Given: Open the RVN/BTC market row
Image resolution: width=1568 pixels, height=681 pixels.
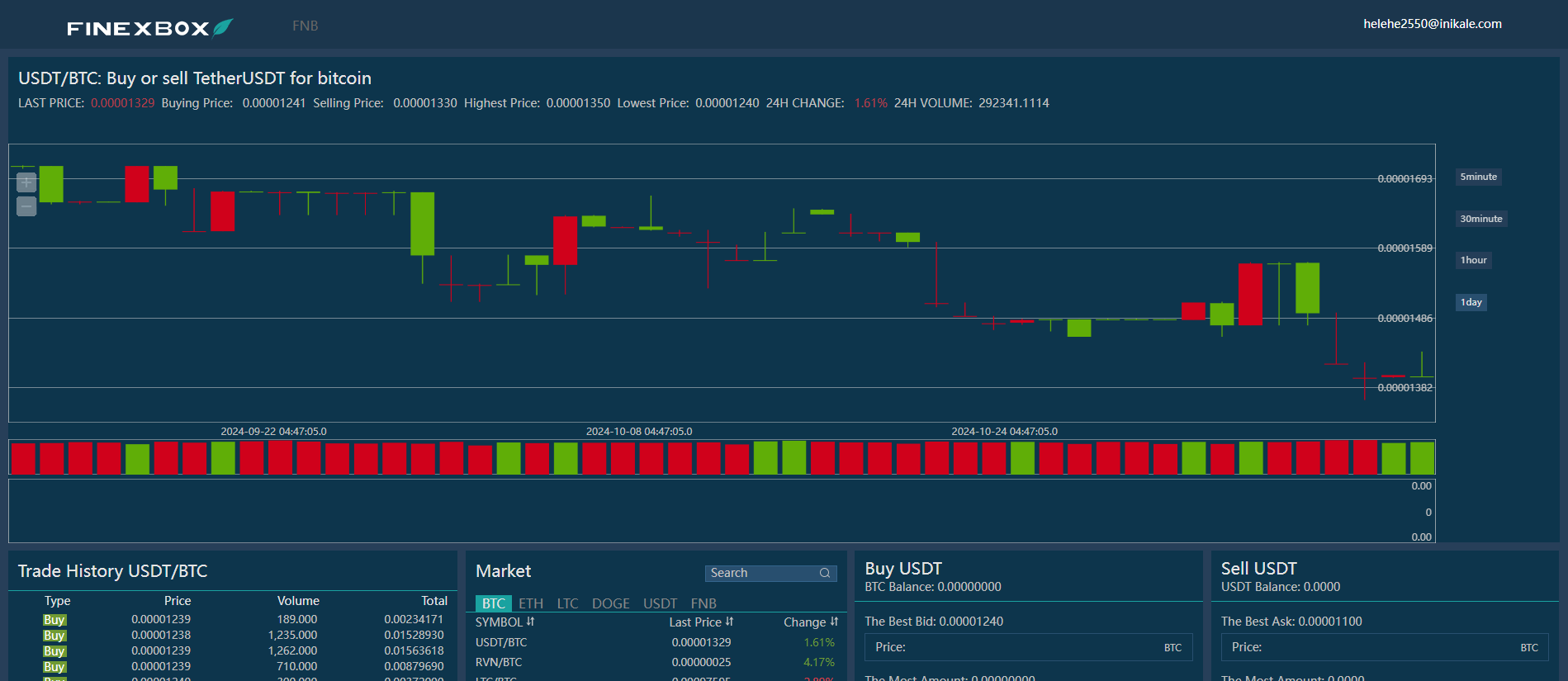Looking at the screenshot, I should pyautogui.click(x=656, y=662).
